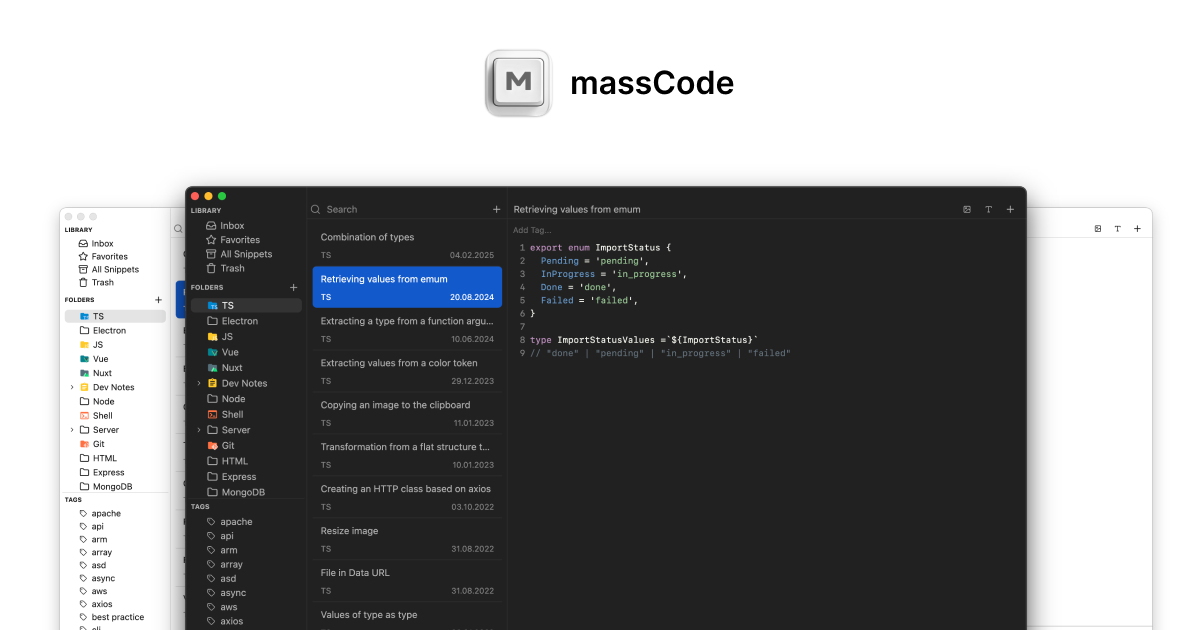Viewport: 1200px width, 630px height.
Task: Select the TS folder in dark window
Action: (x=245, y=305)
